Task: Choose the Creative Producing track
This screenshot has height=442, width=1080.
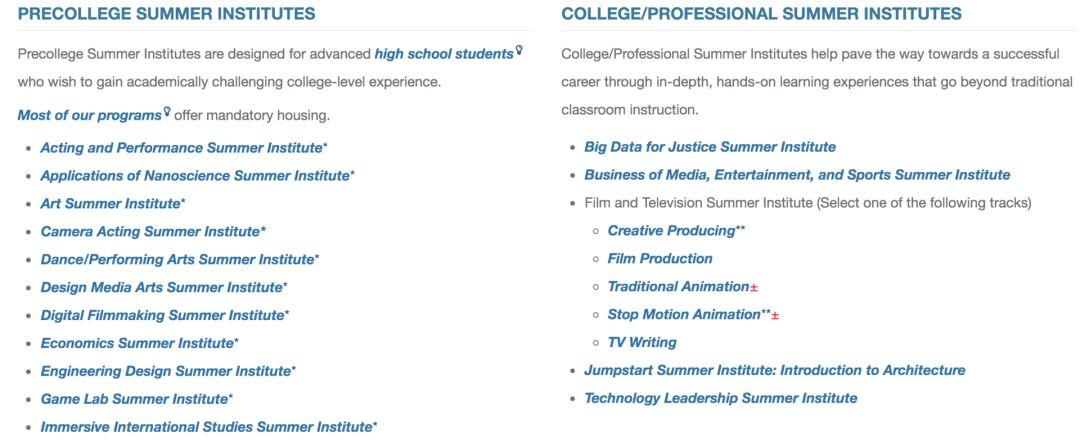Action: pyautogui.click(x=671, y=231)
